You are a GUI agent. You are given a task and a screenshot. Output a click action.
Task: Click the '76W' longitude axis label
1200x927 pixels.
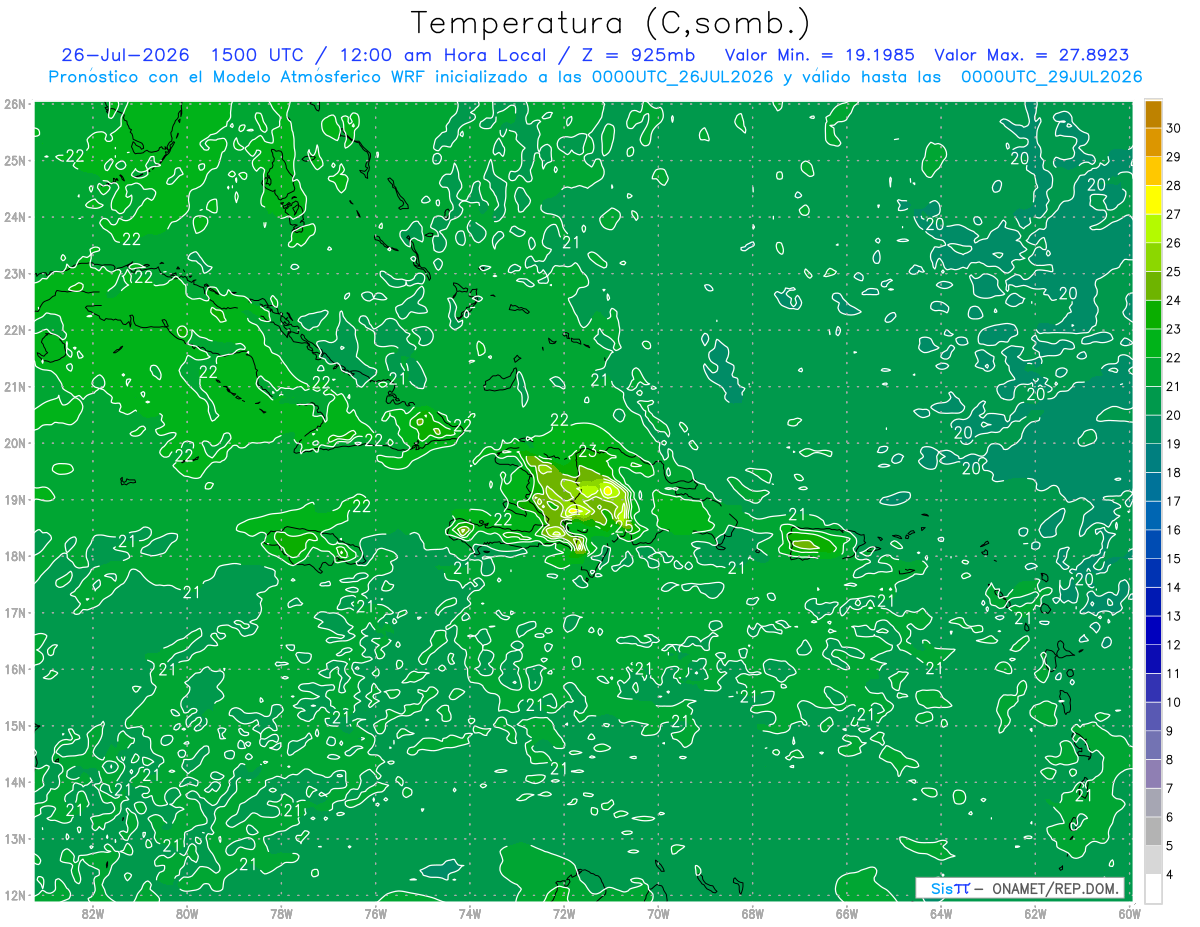point(375,912)
